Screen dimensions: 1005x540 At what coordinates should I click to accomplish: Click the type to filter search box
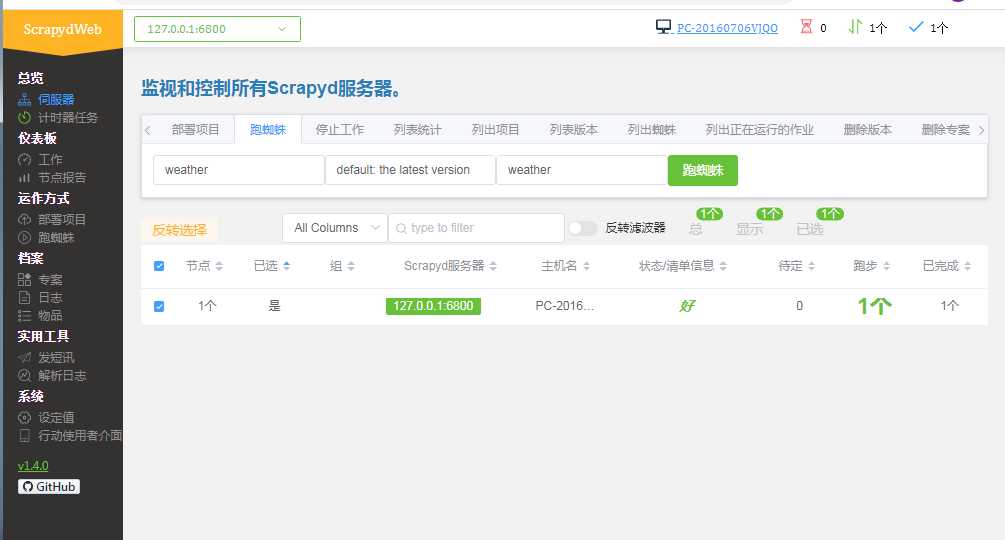[x=476, y=228]
